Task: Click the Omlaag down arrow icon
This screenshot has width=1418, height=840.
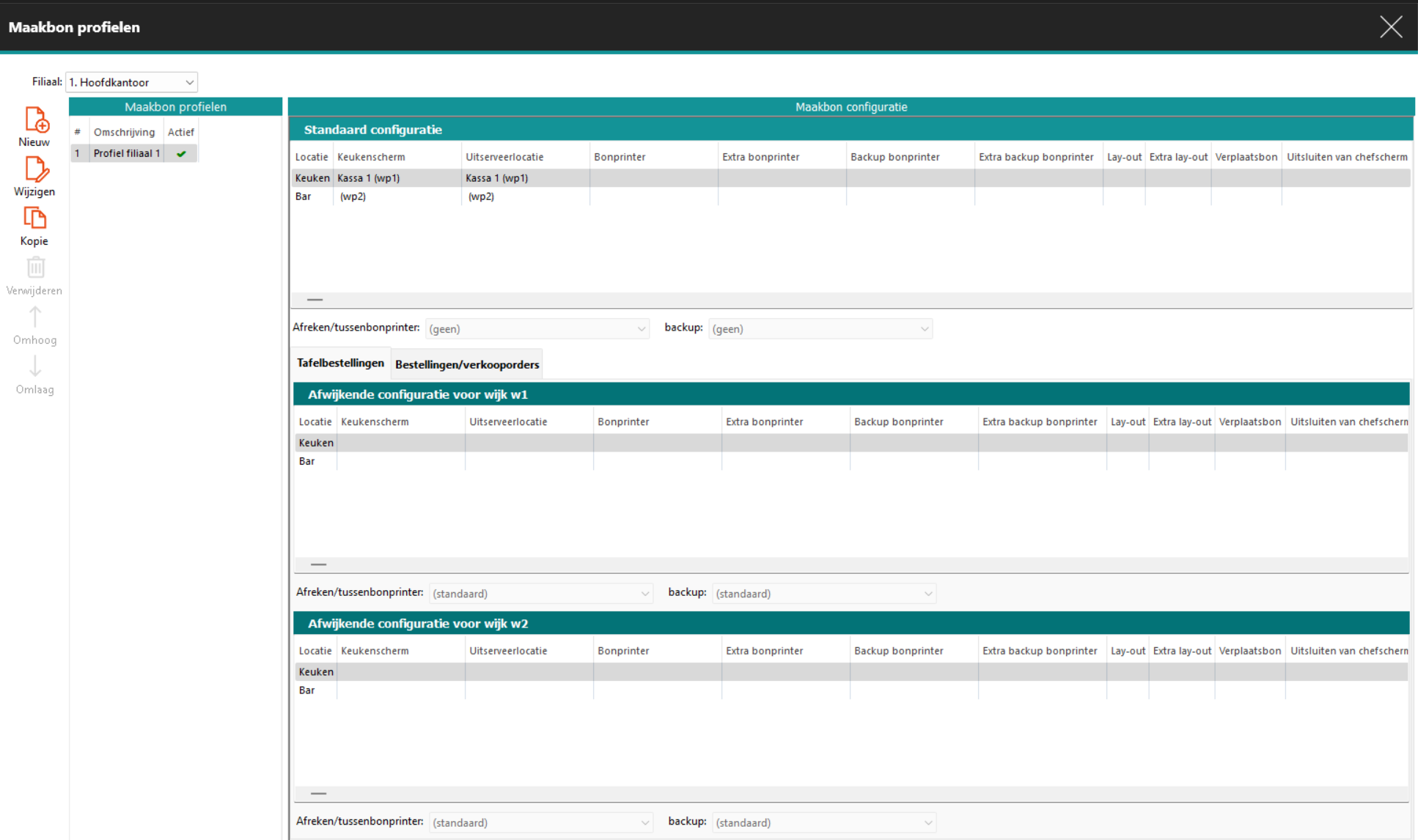Action: point(35,366)
